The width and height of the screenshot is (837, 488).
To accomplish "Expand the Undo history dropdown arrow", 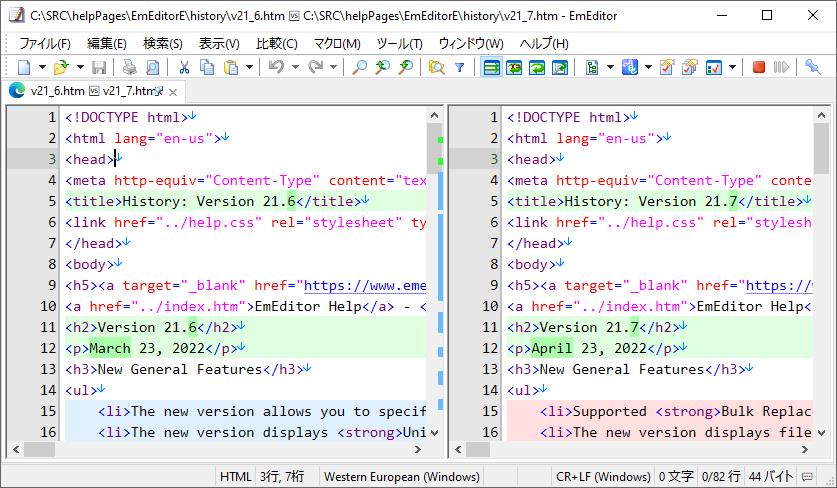I will tap(295, 67).
